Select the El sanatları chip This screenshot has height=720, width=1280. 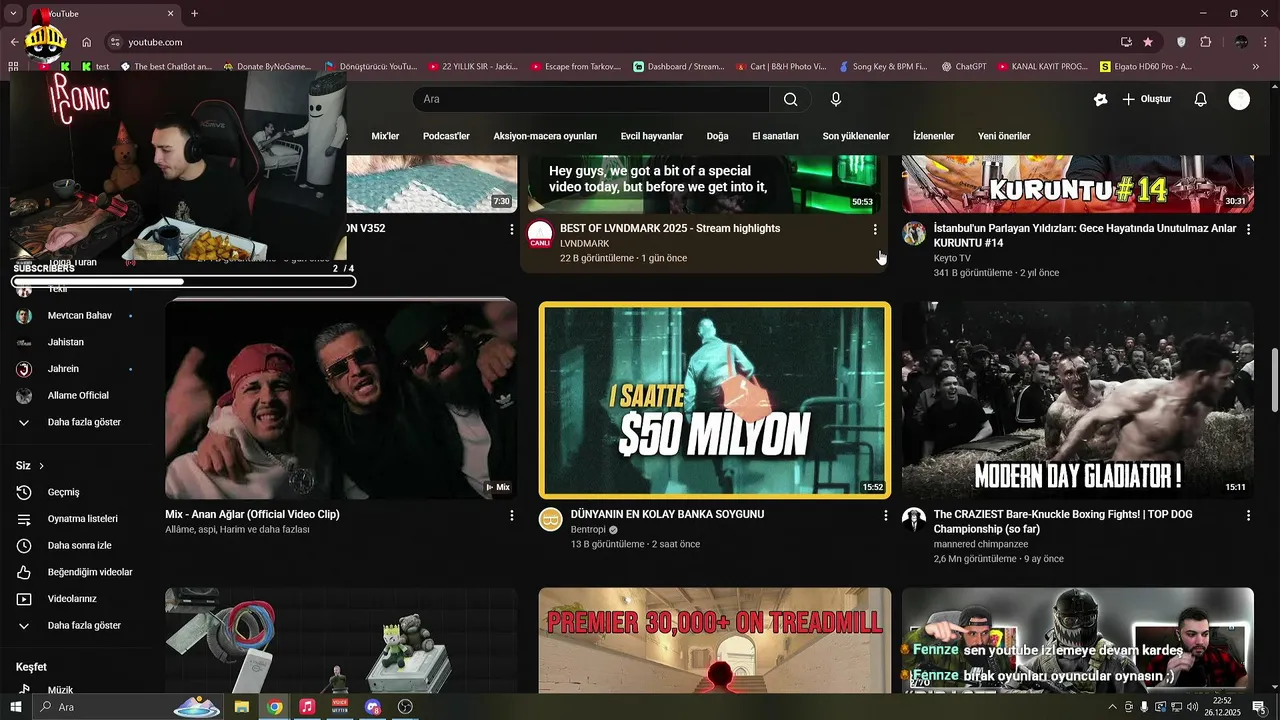[775, 136]
